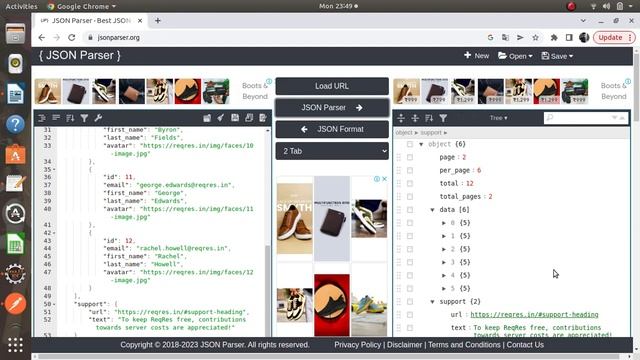Open Chrome extensions puzzle icon

554,38
